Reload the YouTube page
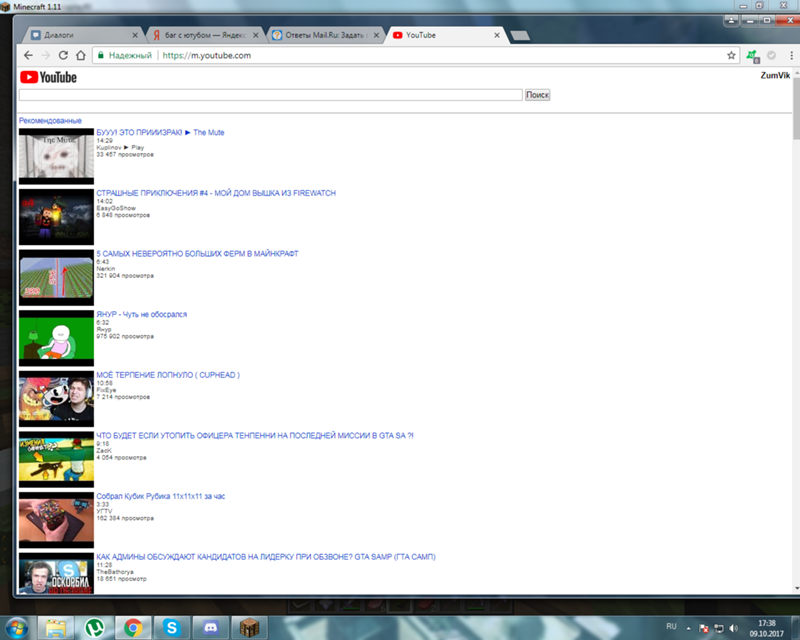 (x=63, y=55)
